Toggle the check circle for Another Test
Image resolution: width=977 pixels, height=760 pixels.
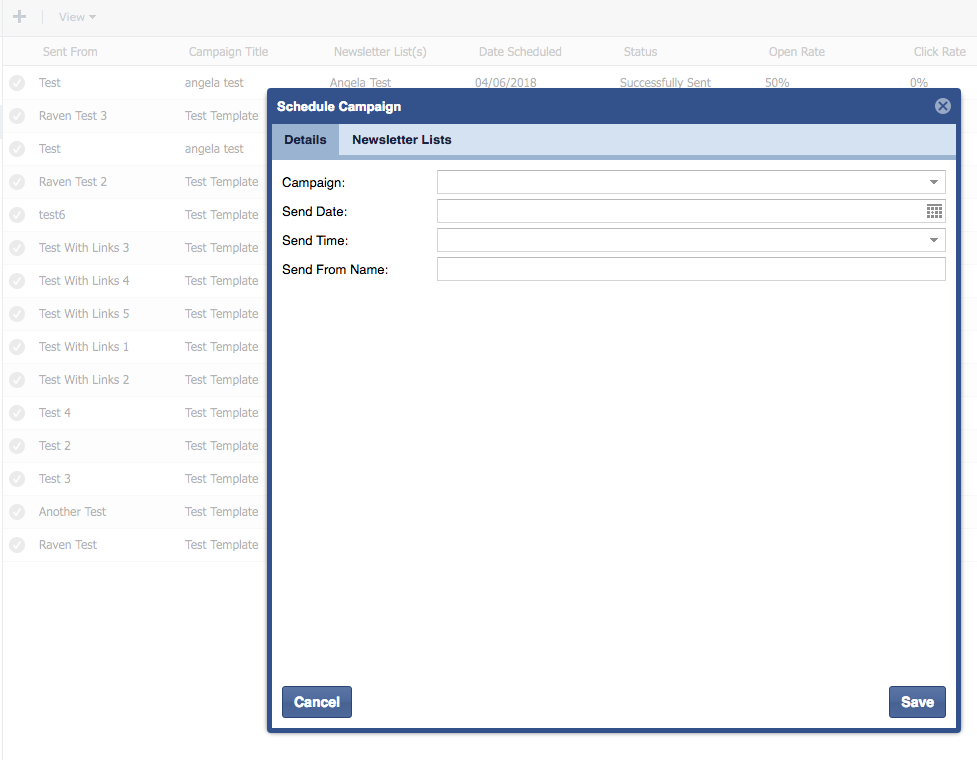click(x=17, y=512)
